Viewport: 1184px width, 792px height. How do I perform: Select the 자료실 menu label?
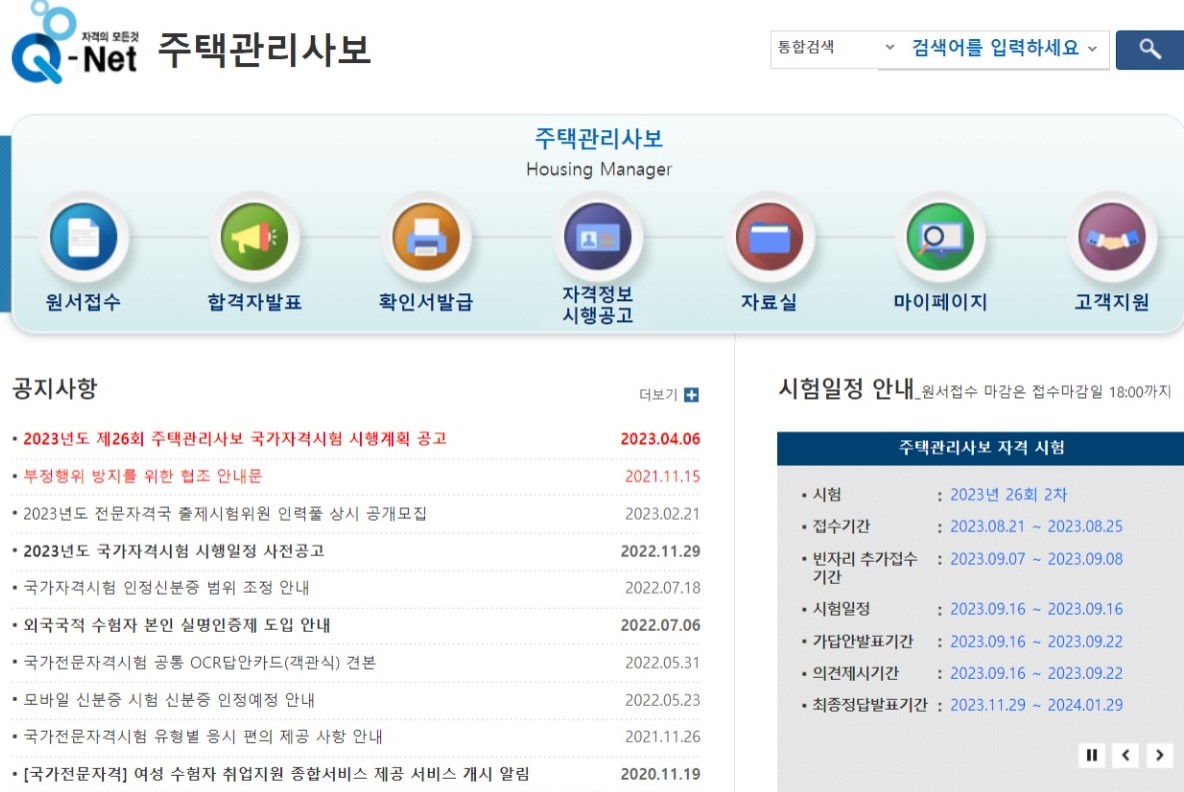tap(769, 302)
